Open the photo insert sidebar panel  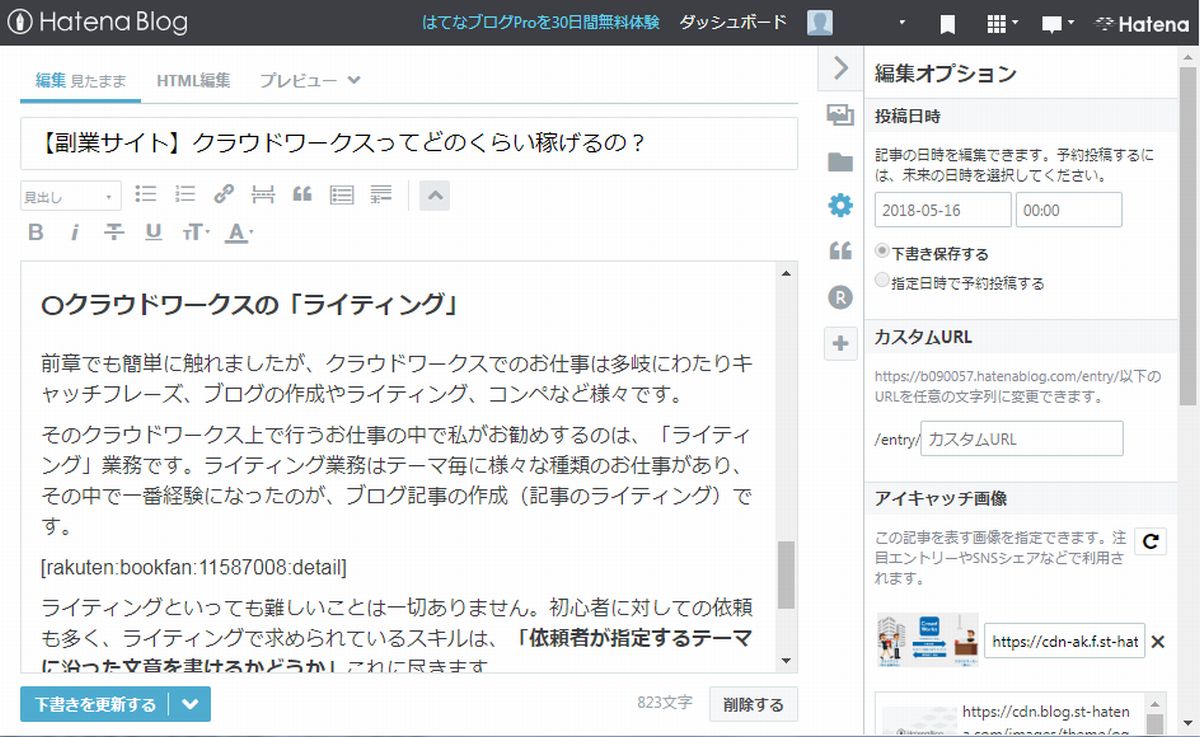click(840, 115)
